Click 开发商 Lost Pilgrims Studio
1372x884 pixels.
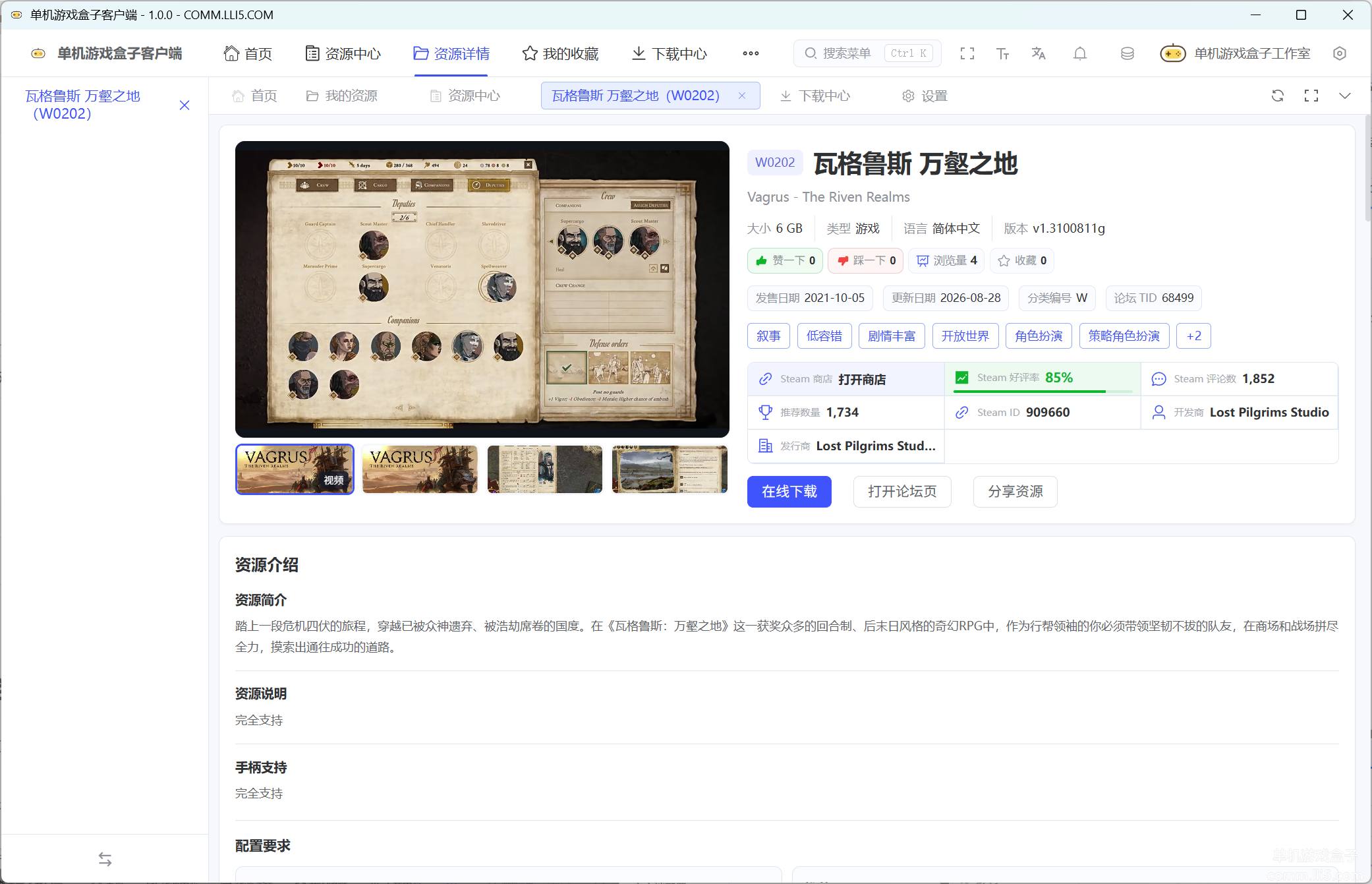tap(1239, 413)
